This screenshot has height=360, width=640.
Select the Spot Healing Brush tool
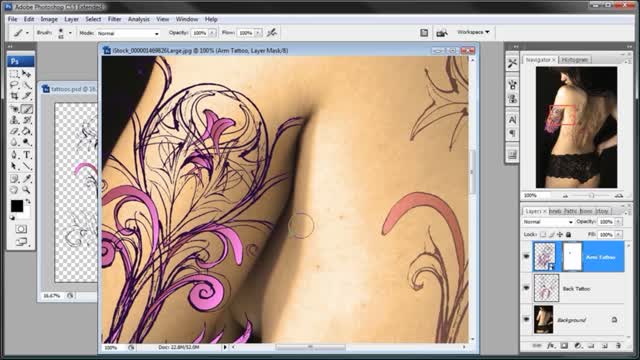14,109
